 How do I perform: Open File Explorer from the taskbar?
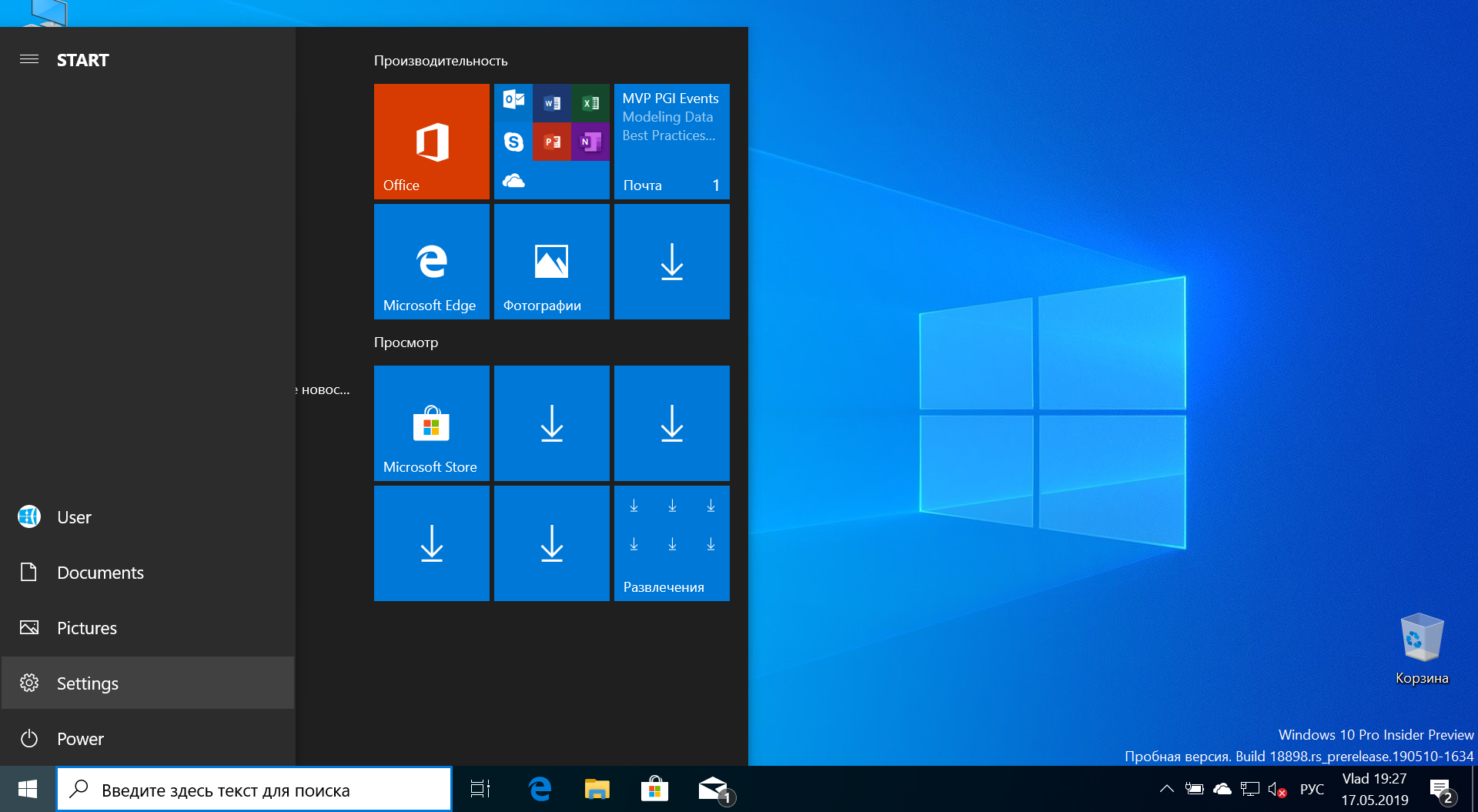[597, 789]
